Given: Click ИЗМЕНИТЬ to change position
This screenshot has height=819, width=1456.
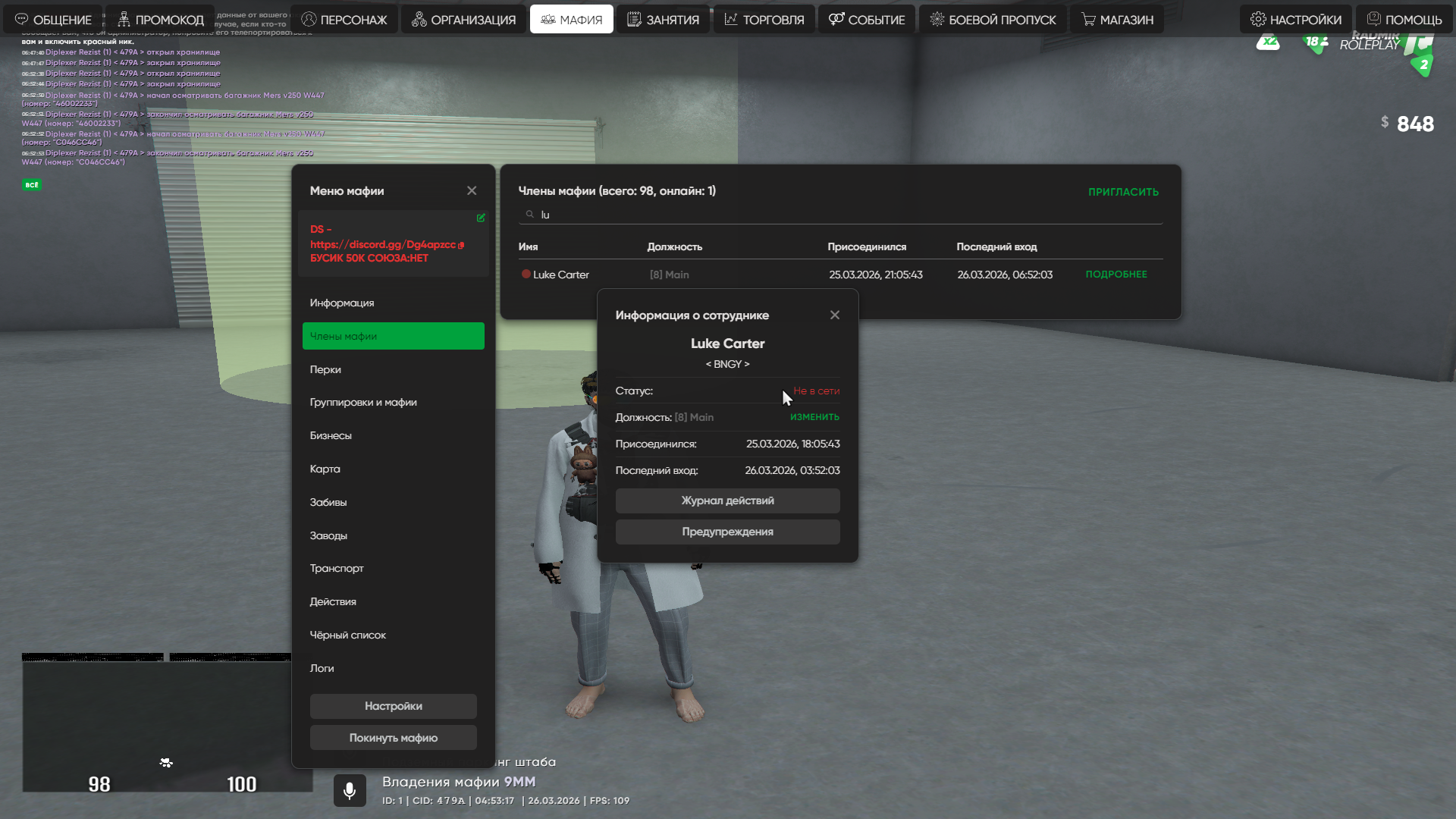Looking at the screenshot, I should 814,417.
